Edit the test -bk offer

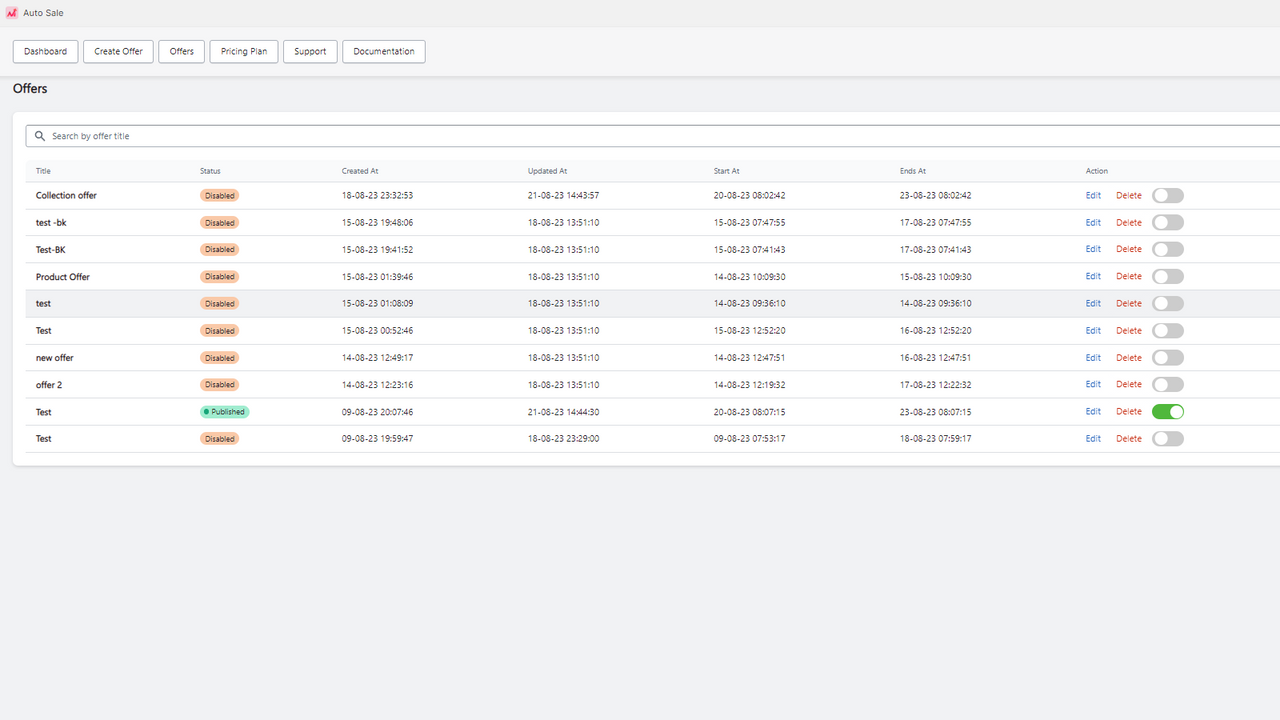[x=1093, y=223]
